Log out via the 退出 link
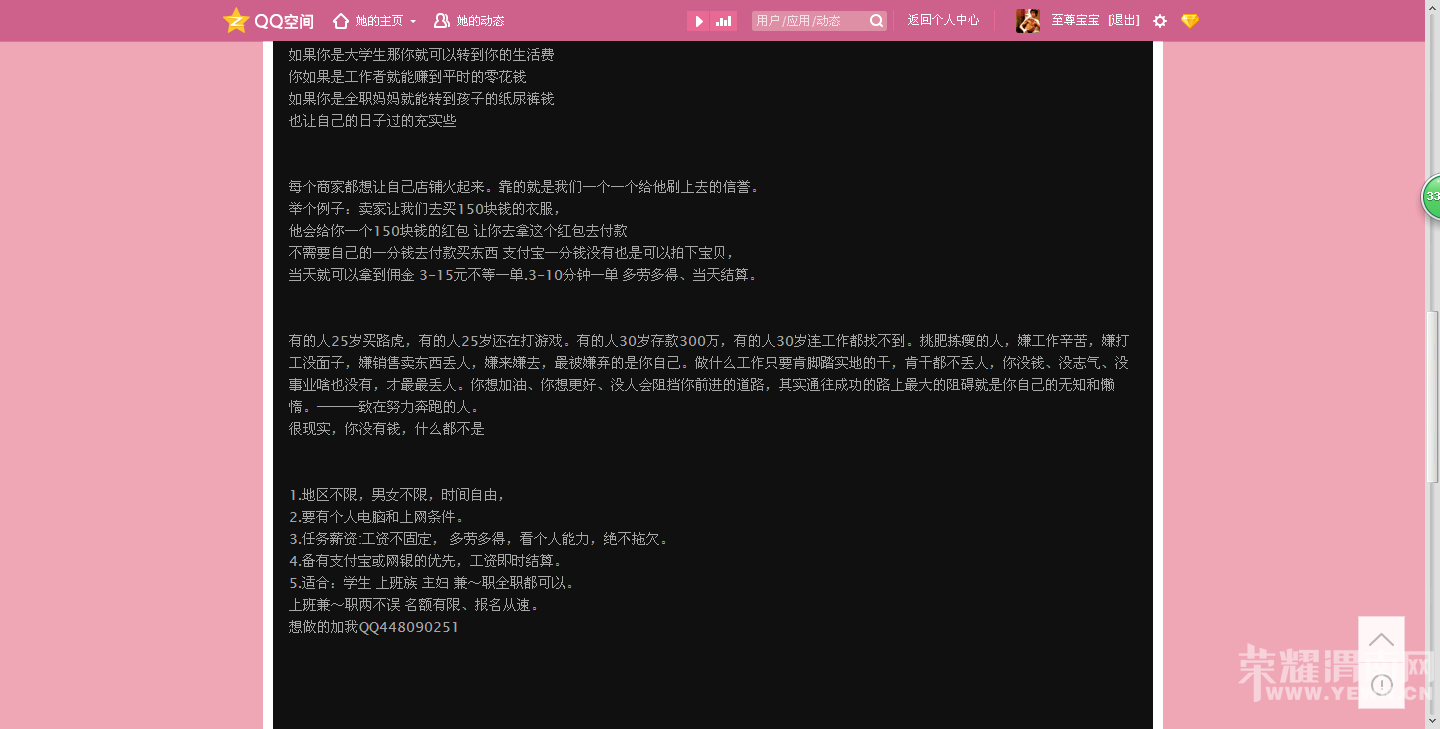1440x729 pixels. click(x=1122, y=20)
